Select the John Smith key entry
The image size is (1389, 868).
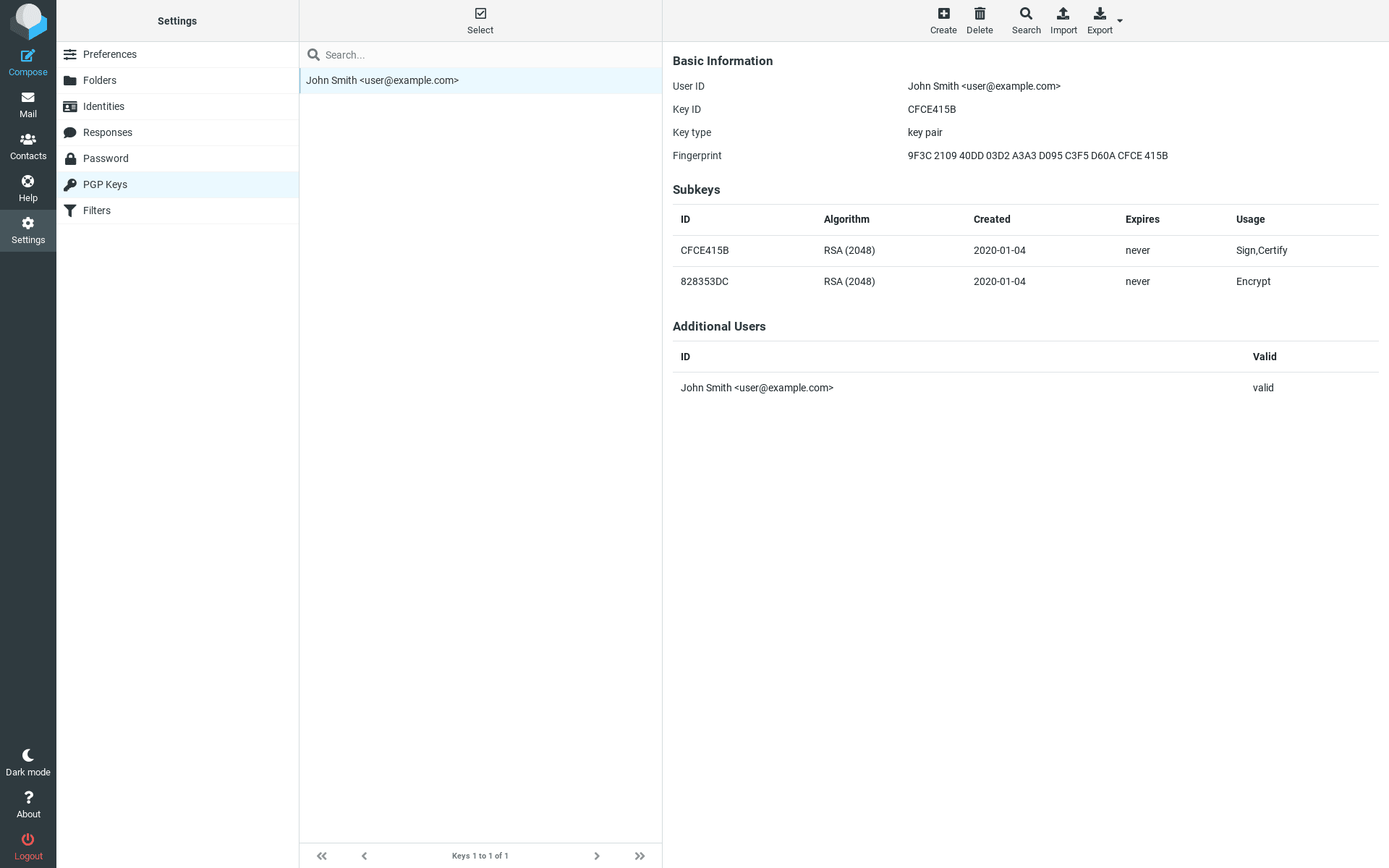coord(382,80)
